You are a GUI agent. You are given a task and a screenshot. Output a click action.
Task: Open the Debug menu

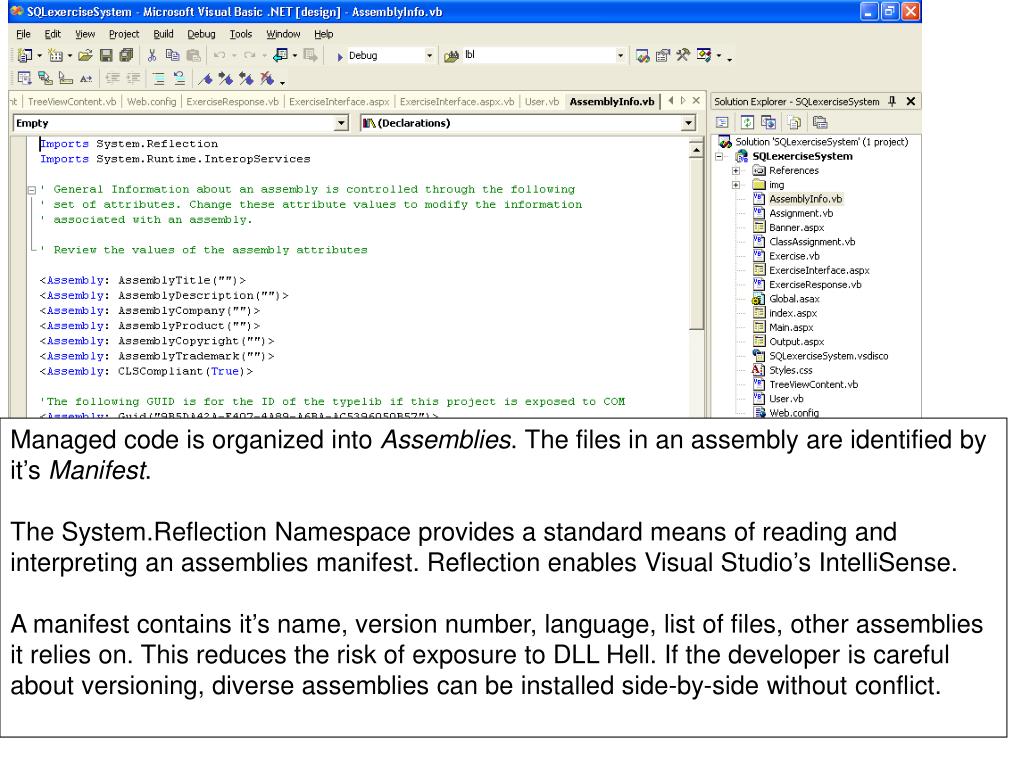[201, 34]
